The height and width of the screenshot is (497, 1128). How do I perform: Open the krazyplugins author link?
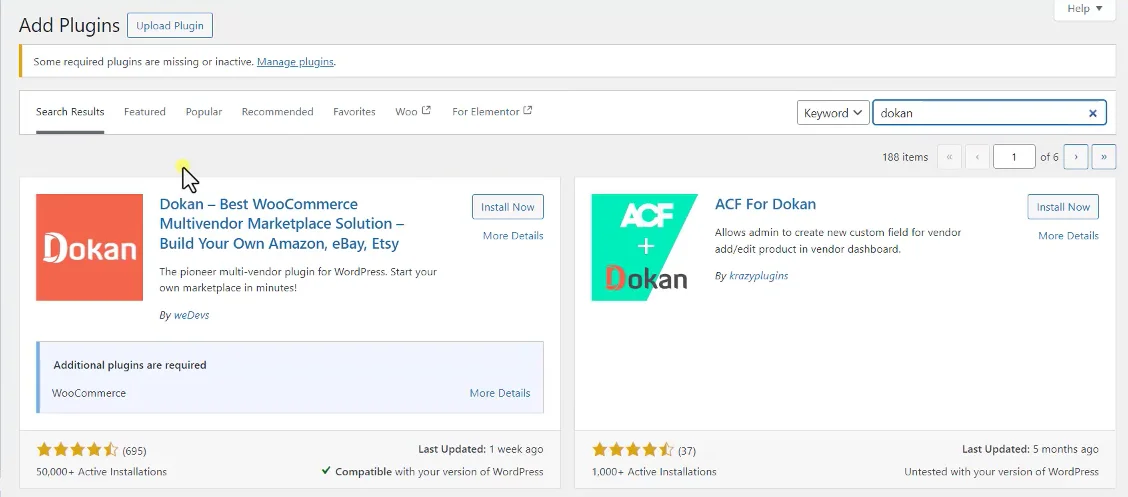coord(758,275)
